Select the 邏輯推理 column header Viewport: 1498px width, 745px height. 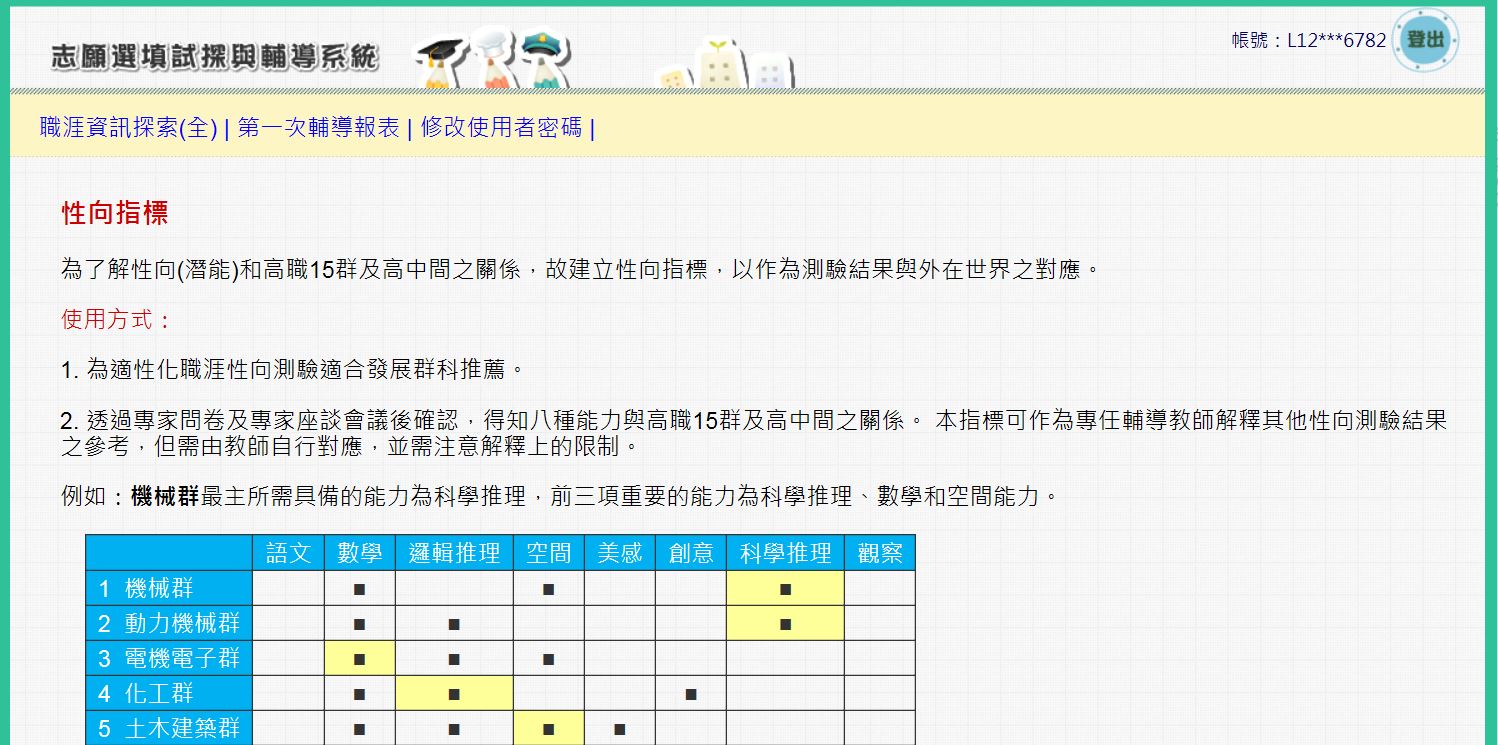[x=455, y=552]
